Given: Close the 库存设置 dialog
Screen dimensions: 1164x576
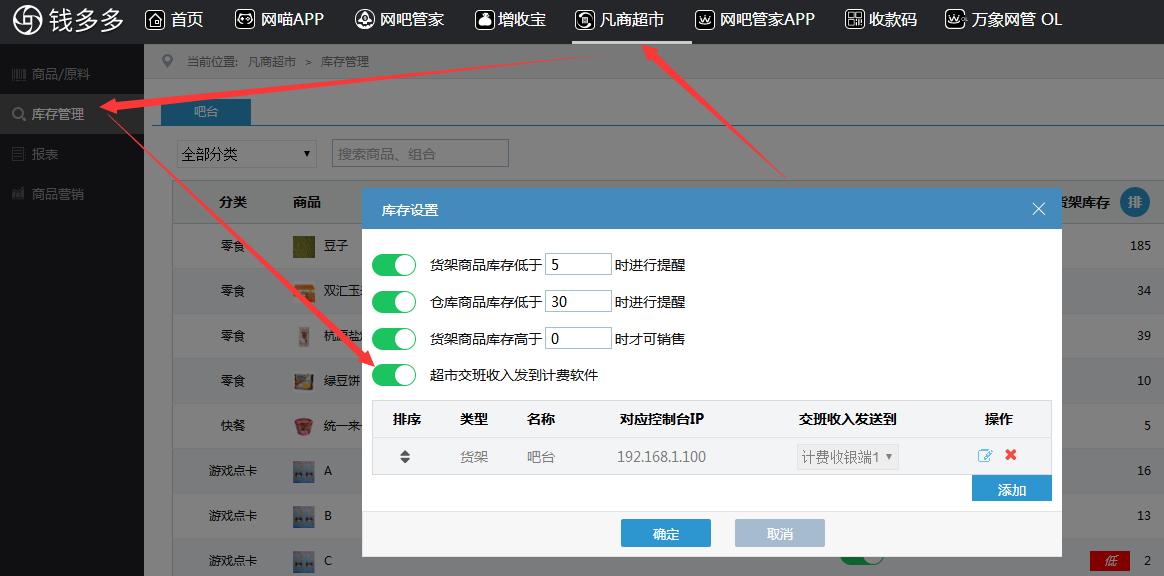Looking at the screenshot, I should click(x=1039, y=209).
